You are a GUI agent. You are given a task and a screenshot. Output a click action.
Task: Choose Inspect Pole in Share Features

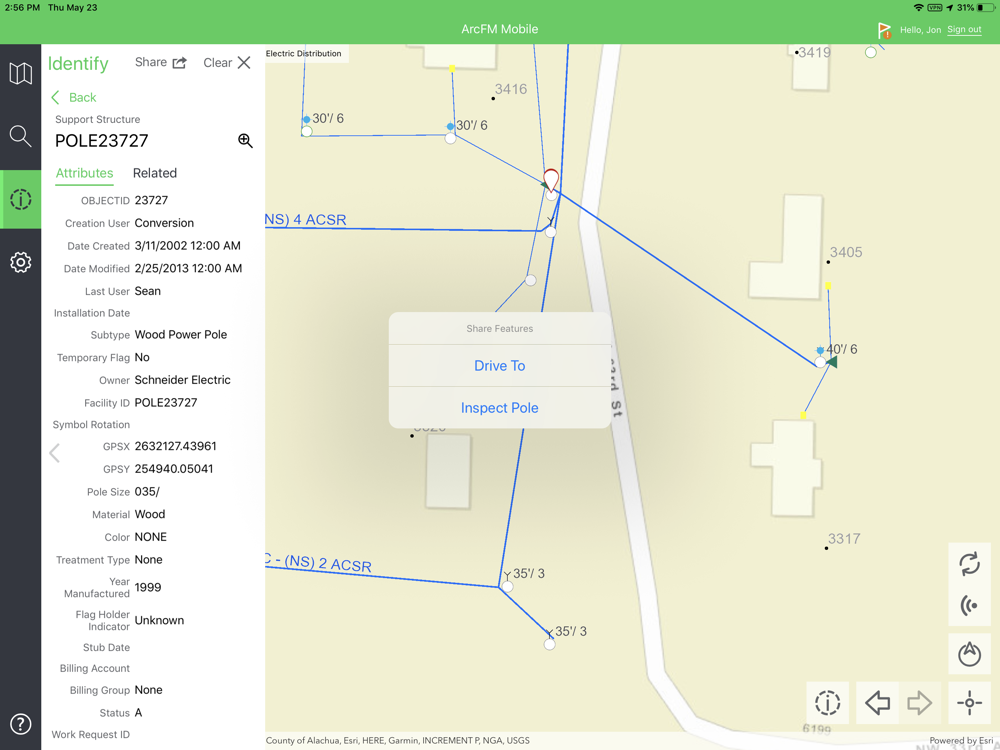(x=499, y=408)
